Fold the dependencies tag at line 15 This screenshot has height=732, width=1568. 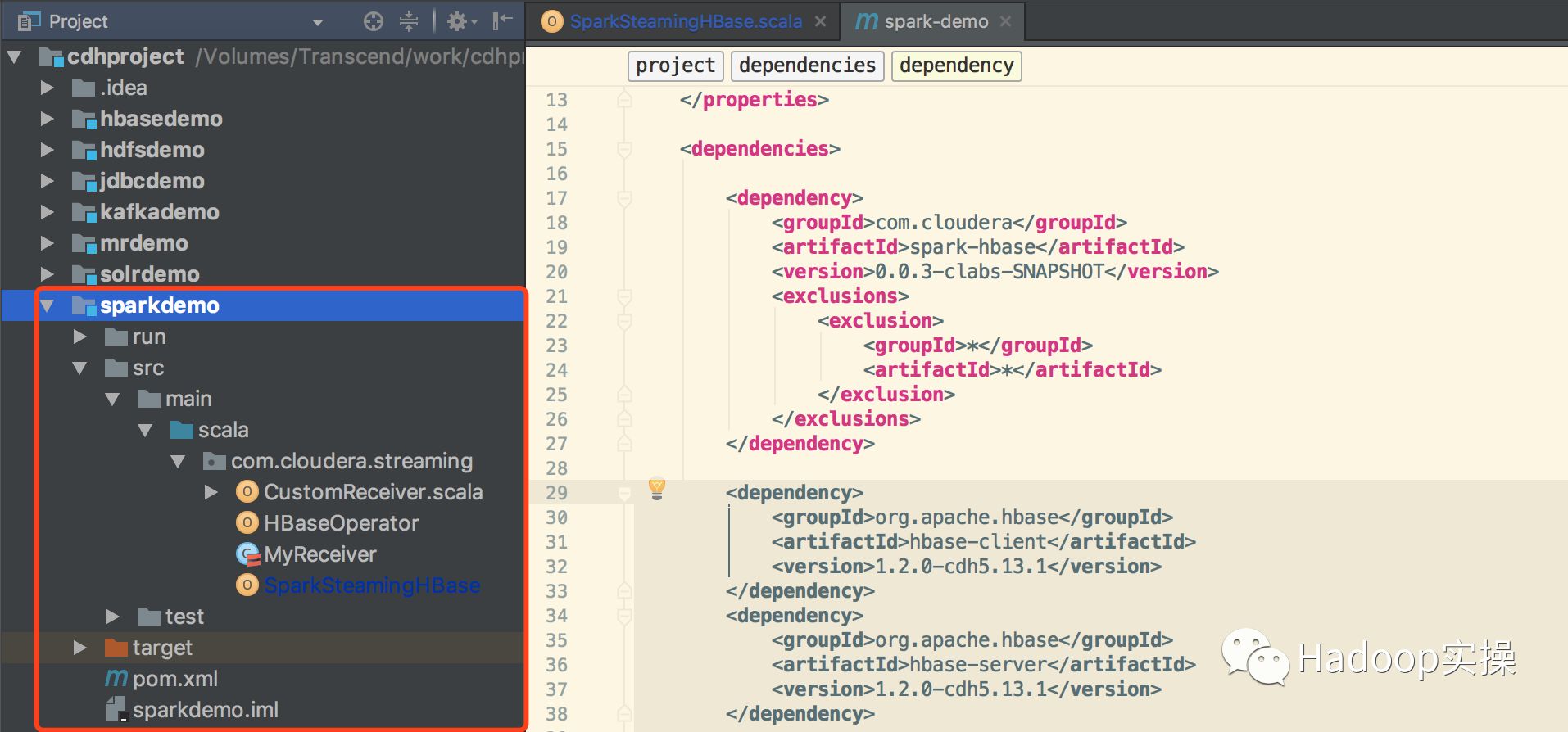click(x=624, y=149)
